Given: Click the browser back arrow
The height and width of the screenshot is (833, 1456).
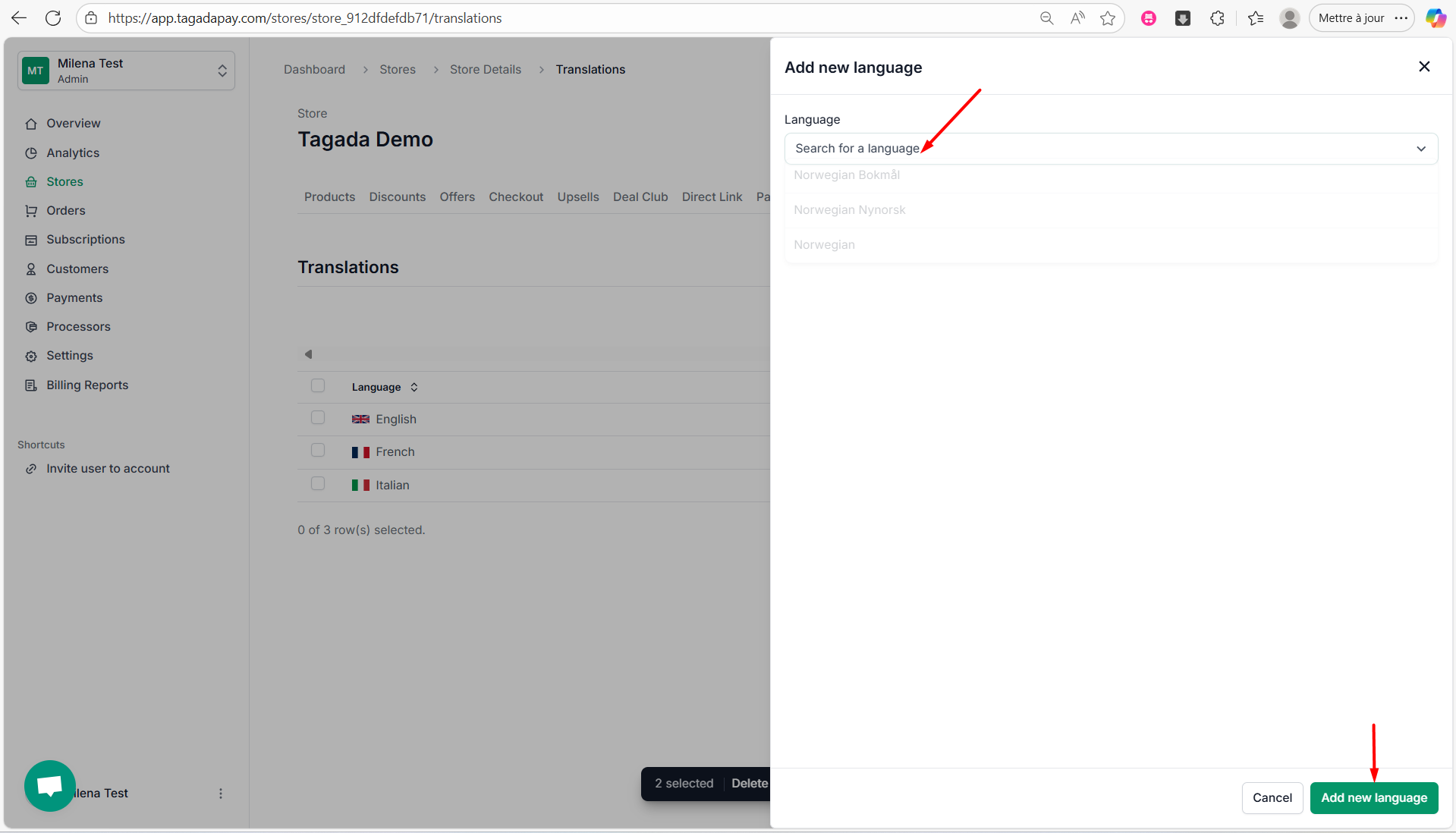Looking at the screenshot, I should (19, 18).
